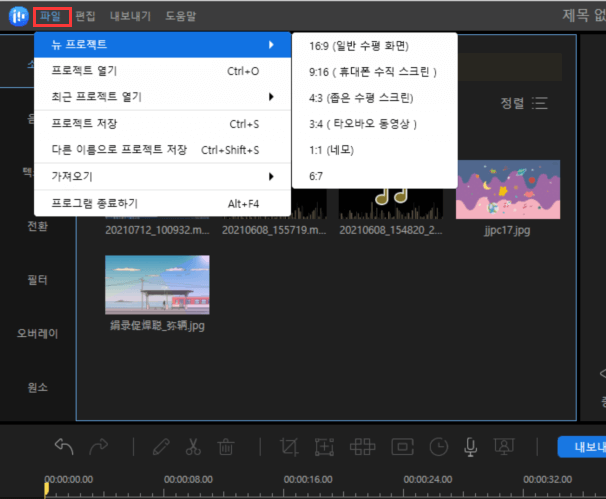Choose 프로젝트 열기 from menu
The width and height of the screenshot is (606, 499).
click(162, 71)
